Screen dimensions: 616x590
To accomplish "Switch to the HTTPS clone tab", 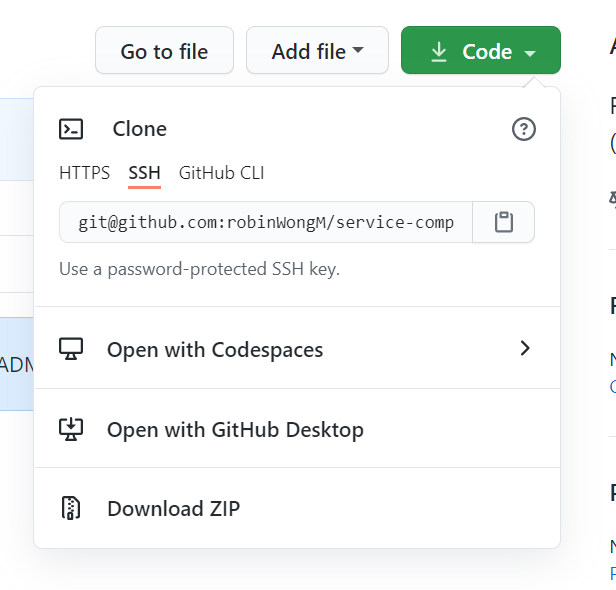I will click(x=85, y=173).
